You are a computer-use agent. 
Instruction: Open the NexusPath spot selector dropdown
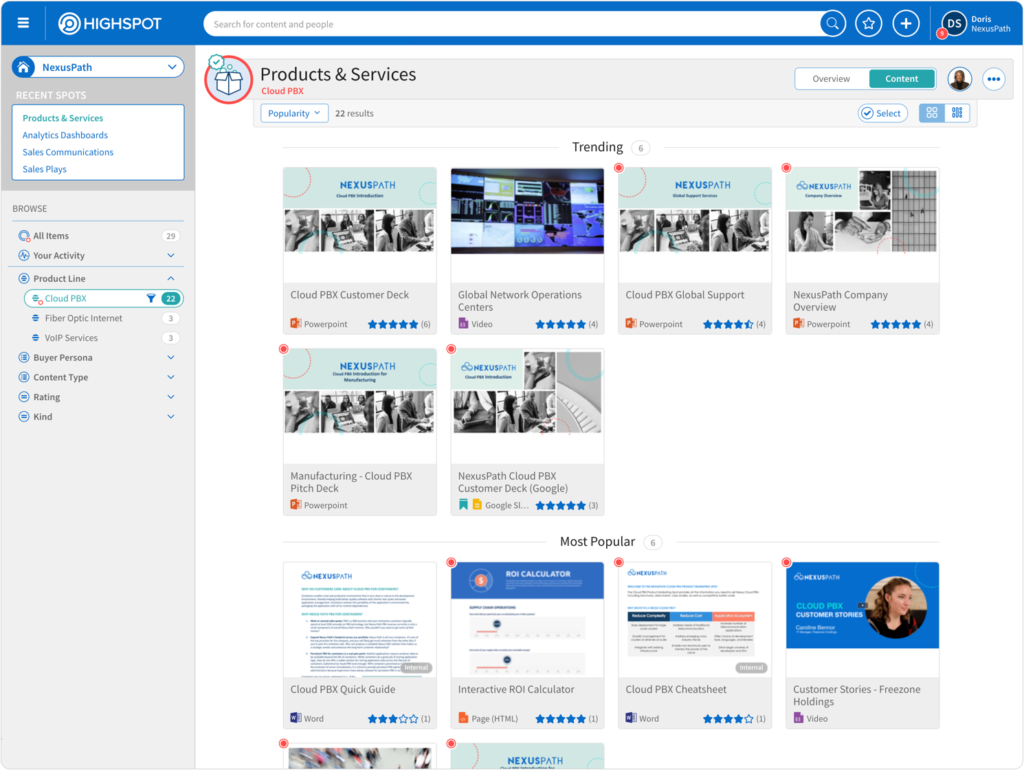click(x=98, y=67)
